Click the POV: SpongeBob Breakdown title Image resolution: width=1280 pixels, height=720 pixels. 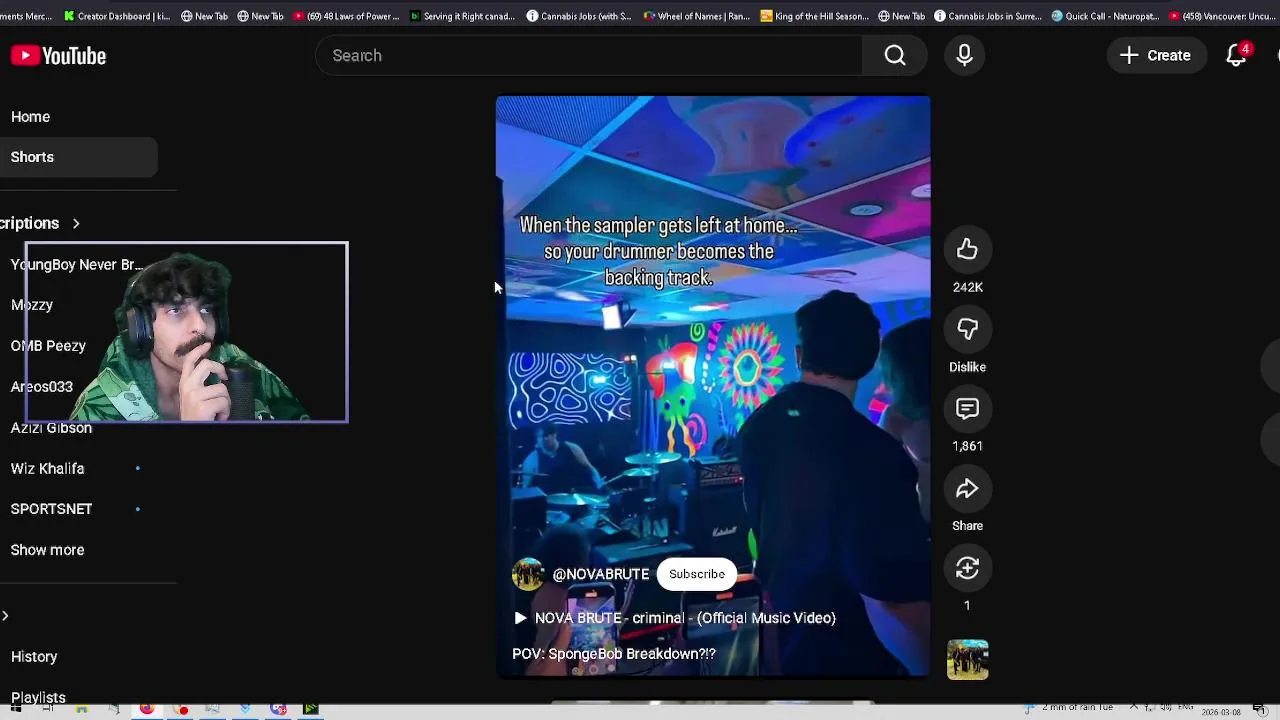coord(614,654)
